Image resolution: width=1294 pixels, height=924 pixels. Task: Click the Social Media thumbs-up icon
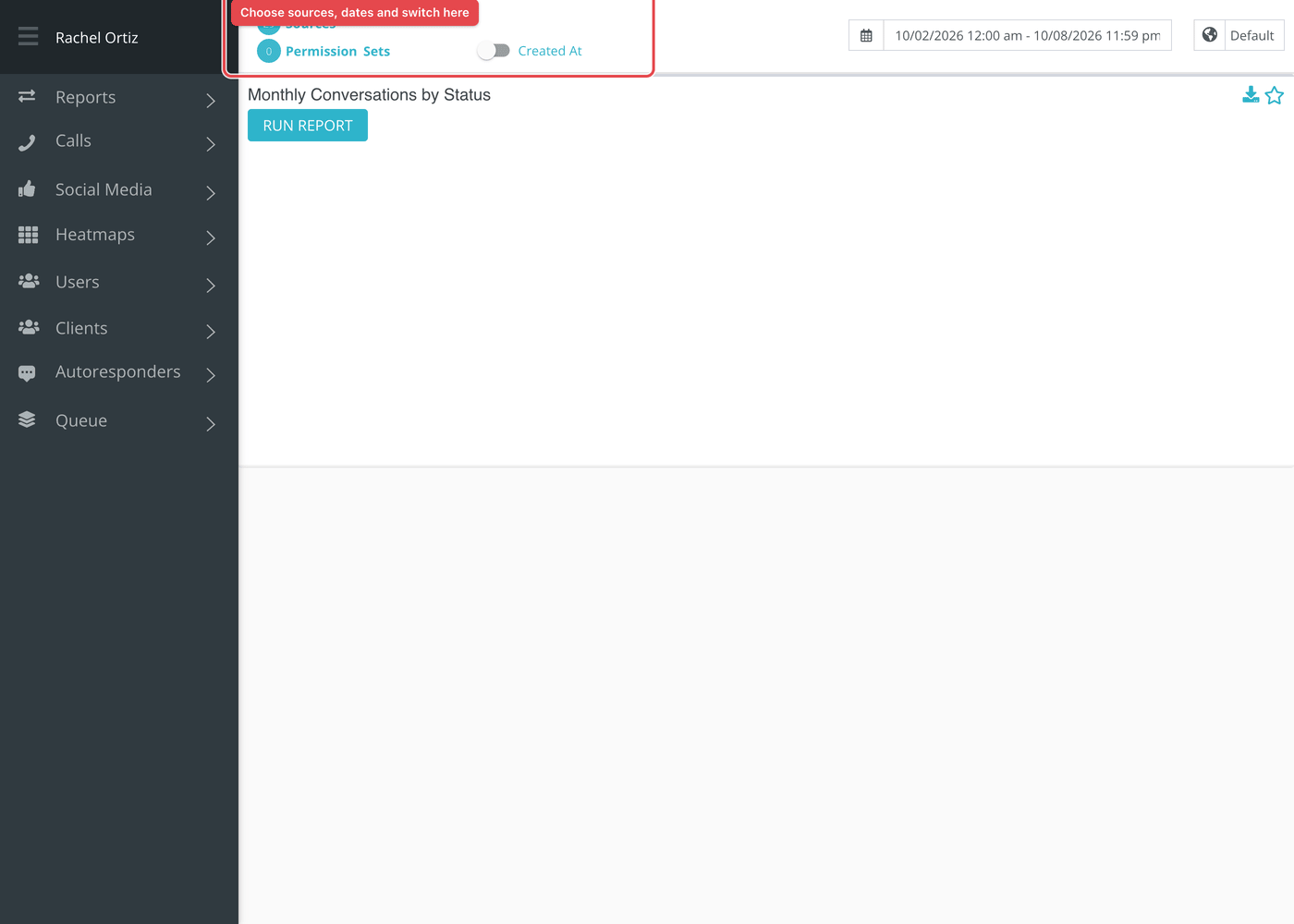click(x=27, y=188)
